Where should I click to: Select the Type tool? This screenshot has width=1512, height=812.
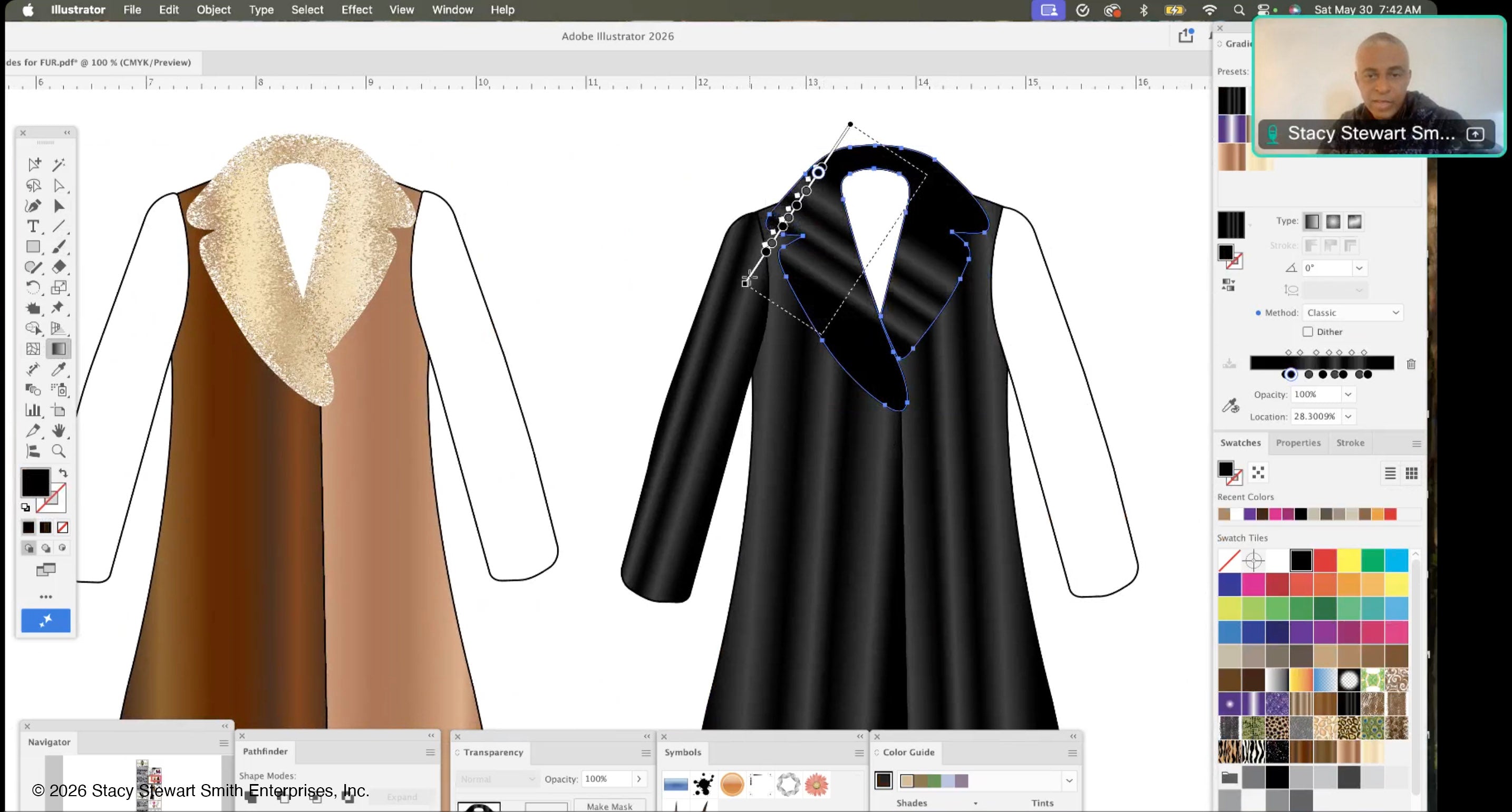pos(33,227)
